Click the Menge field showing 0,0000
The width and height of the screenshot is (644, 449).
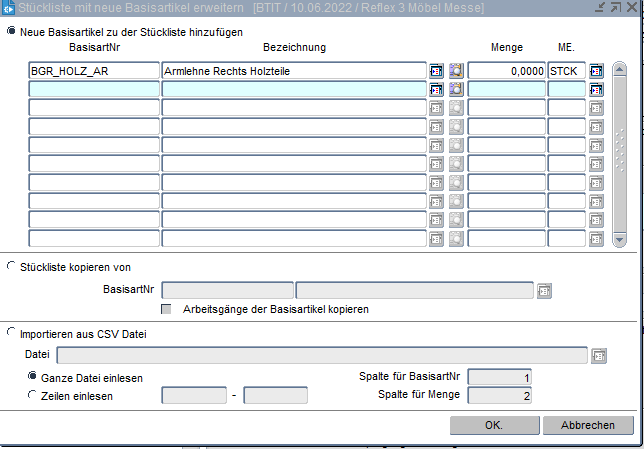click(506, 71)
